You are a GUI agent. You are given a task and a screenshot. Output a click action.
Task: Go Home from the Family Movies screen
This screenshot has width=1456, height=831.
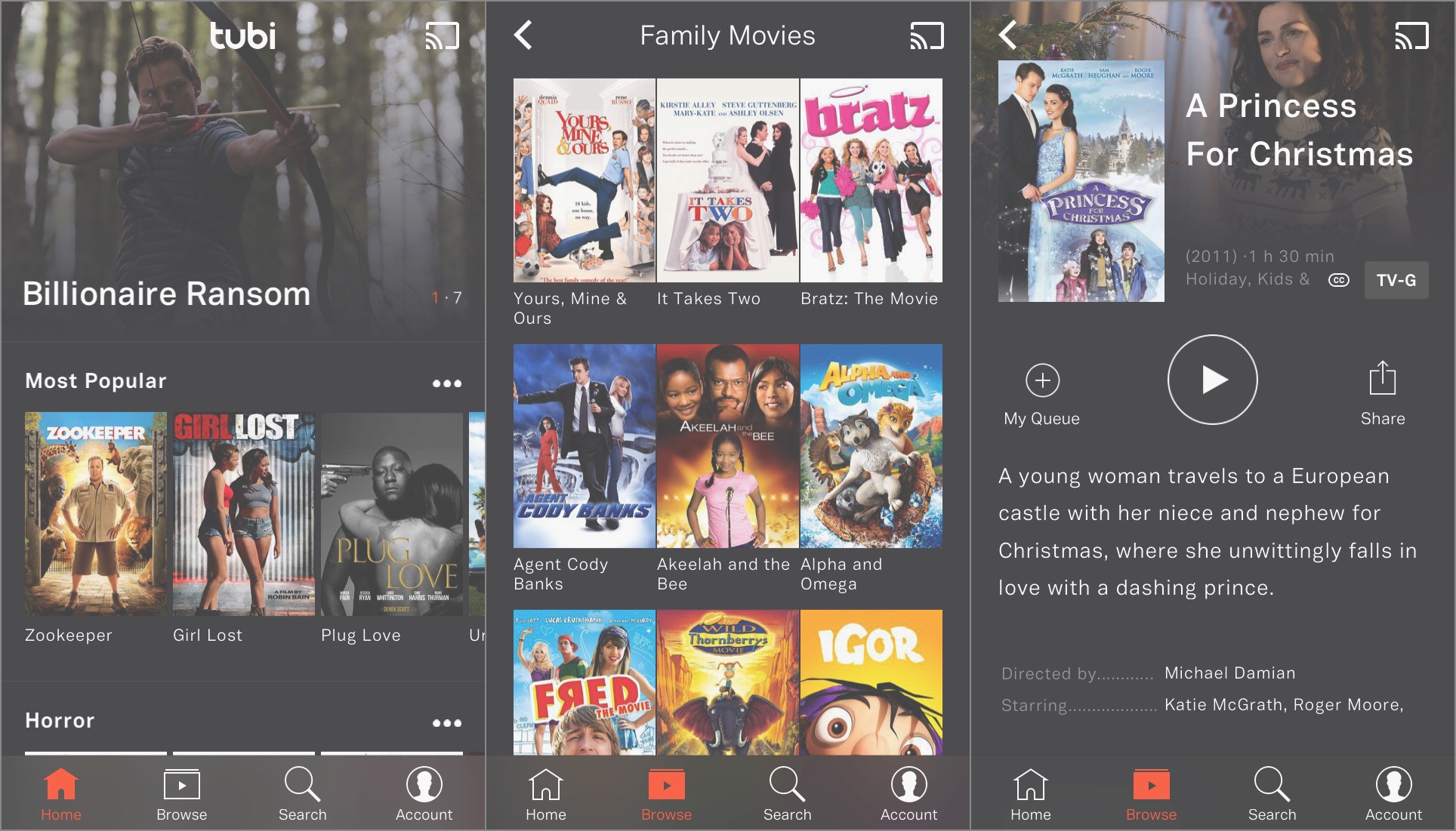point(546,795)
